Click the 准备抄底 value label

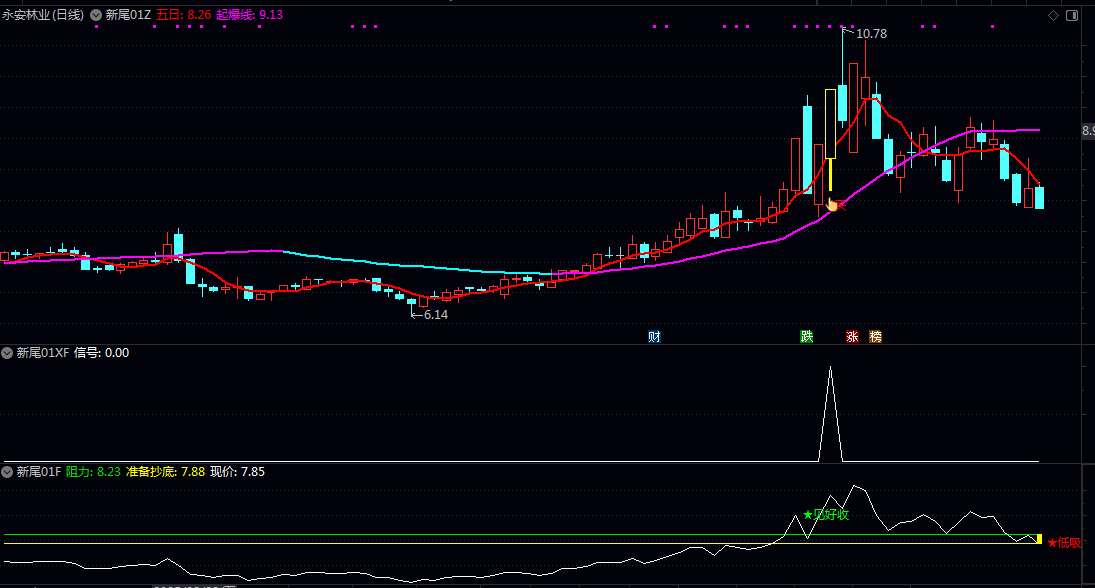[165, 471]
